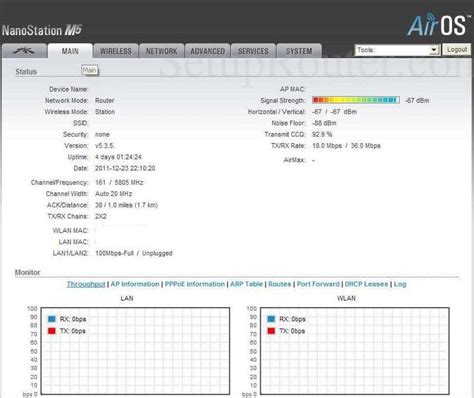Click the Logout button

(x=457, y=50)
